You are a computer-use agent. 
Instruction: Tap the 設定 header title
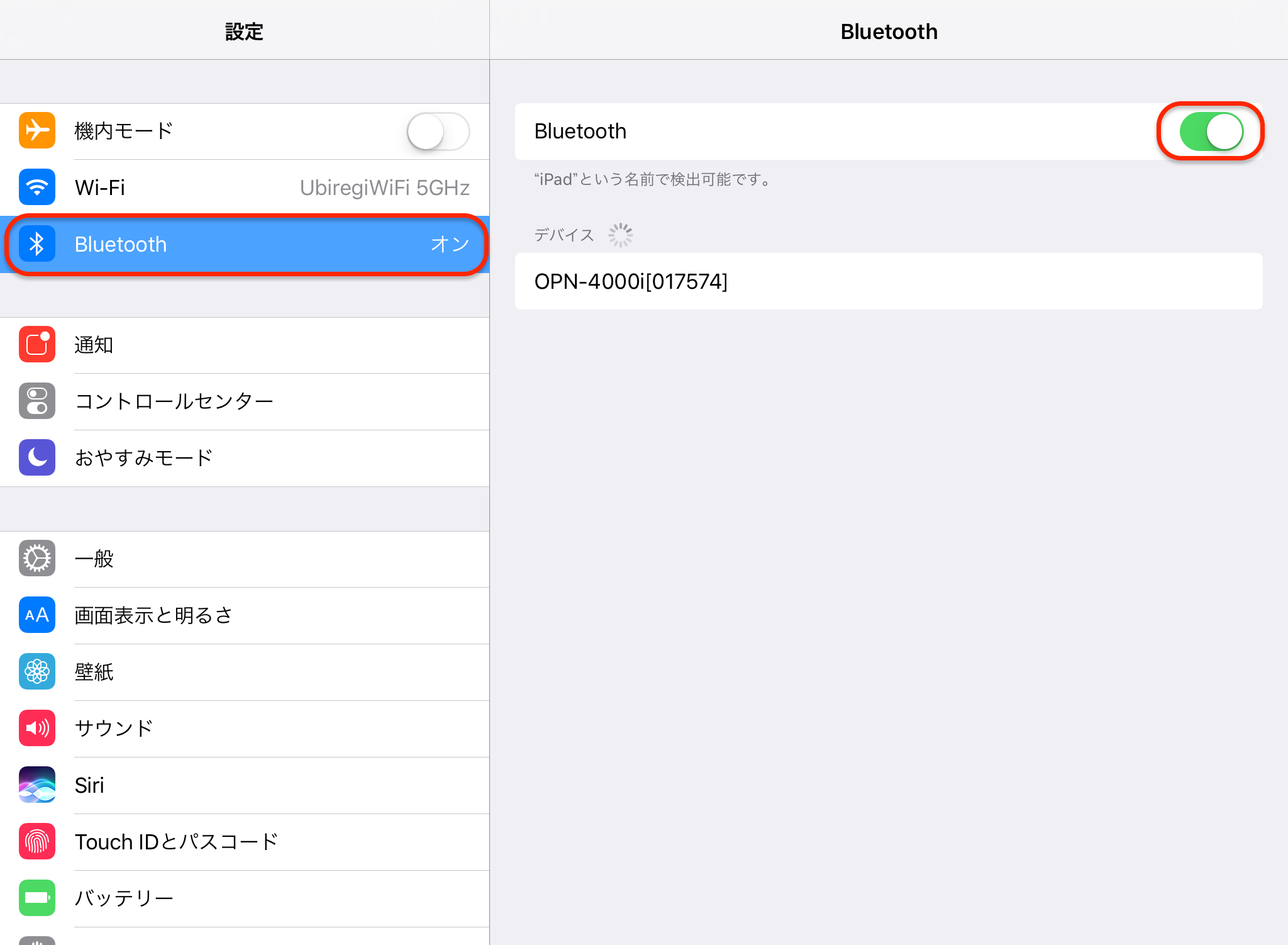245,31
